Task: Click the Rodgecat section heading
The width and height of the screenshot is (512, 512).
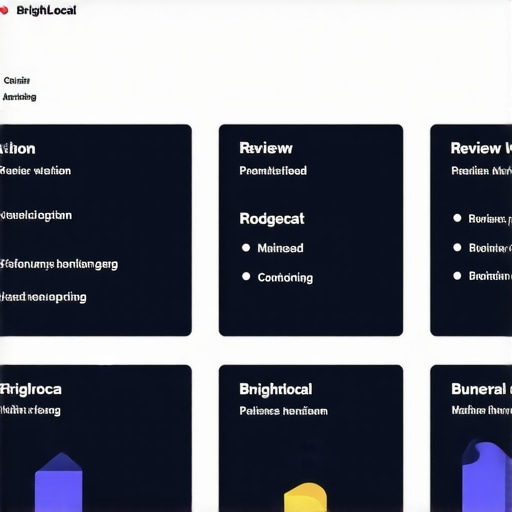Action: point(272,219)
